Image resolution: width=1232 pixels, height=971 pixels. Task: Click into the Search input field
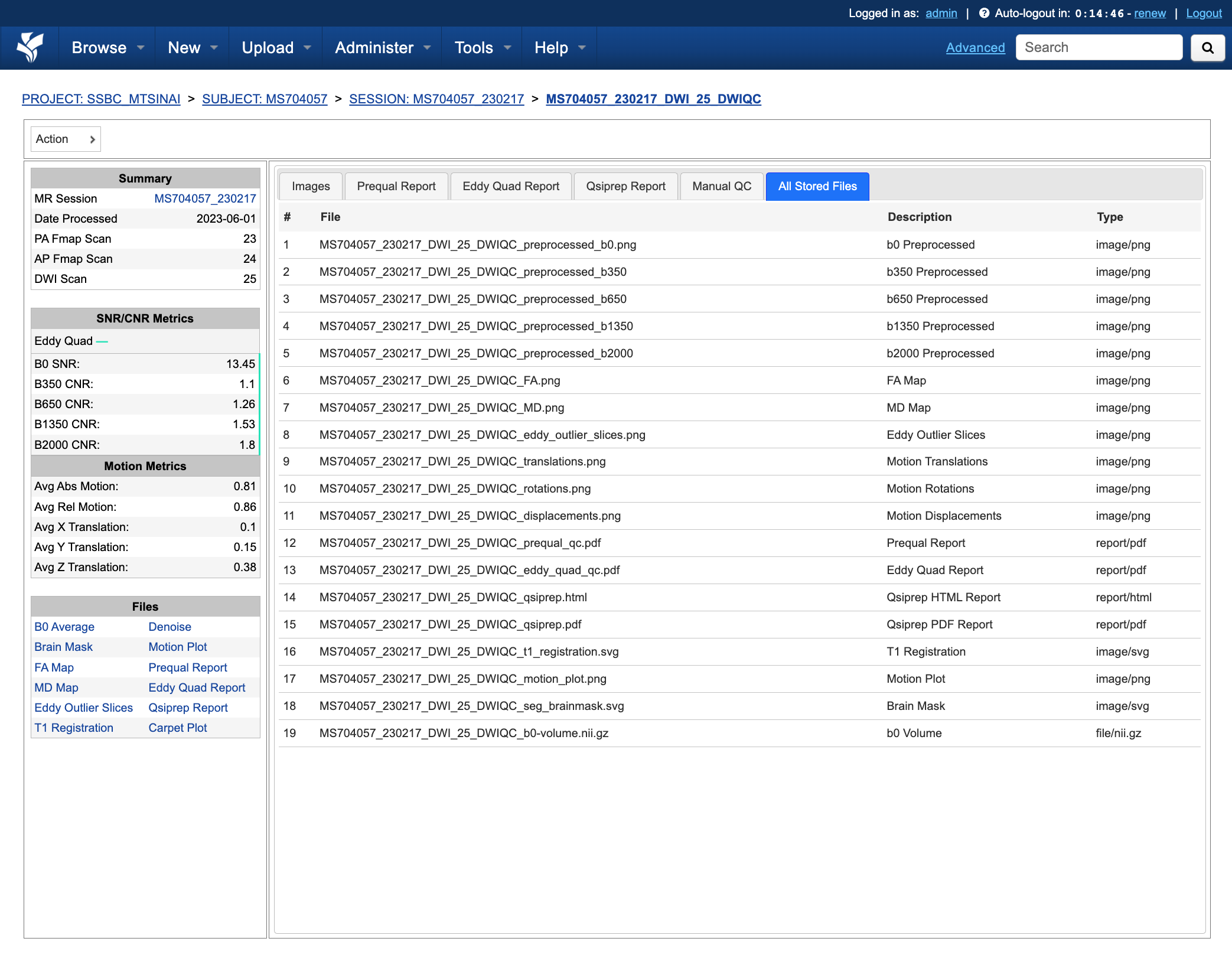coord(1099,47)
